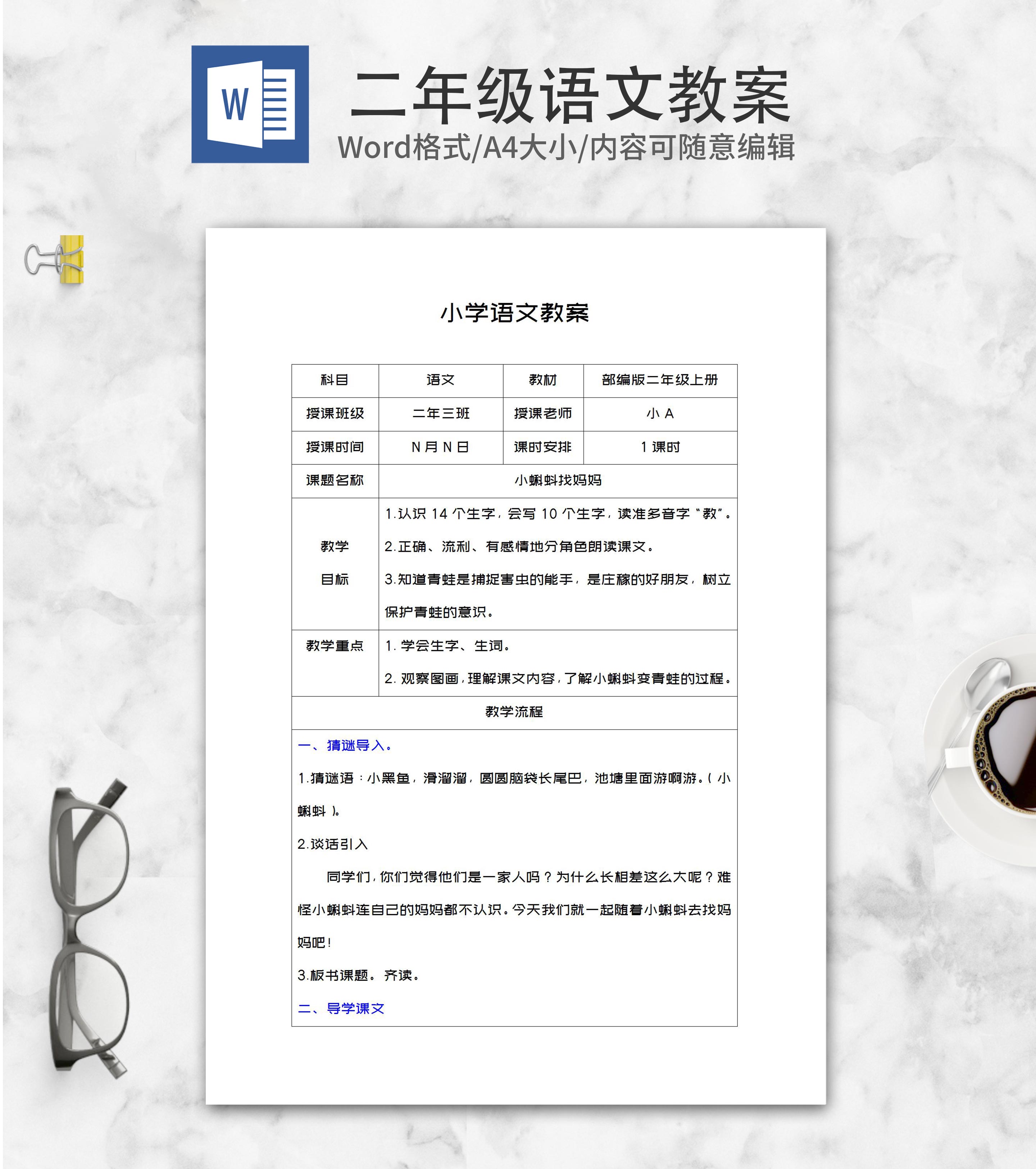Viewport: 1036px width, 1169px height.
Task: Click the blue Word logo icon
Action: pos(250,104)
